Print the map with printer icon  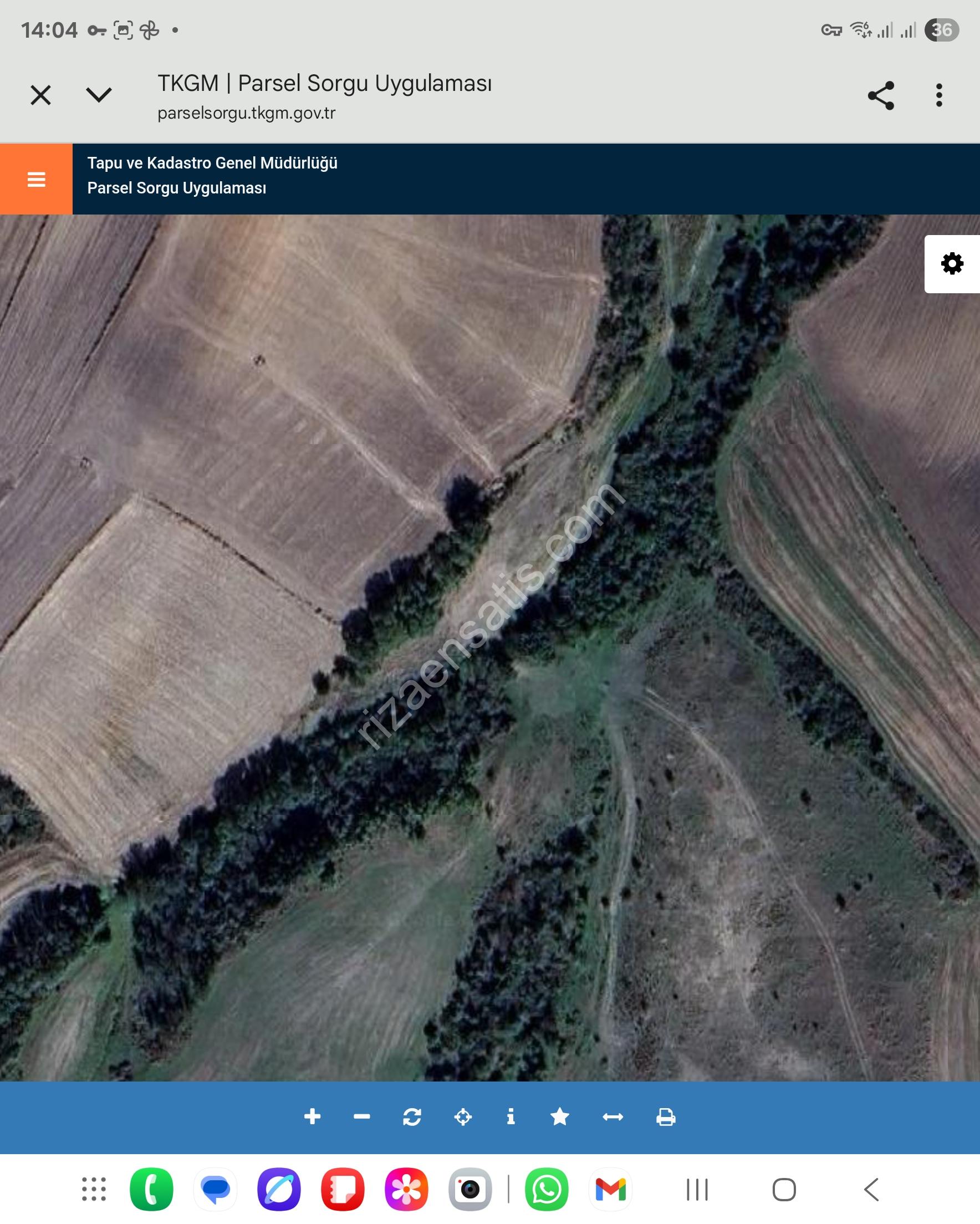click(x=666, y=1116)
